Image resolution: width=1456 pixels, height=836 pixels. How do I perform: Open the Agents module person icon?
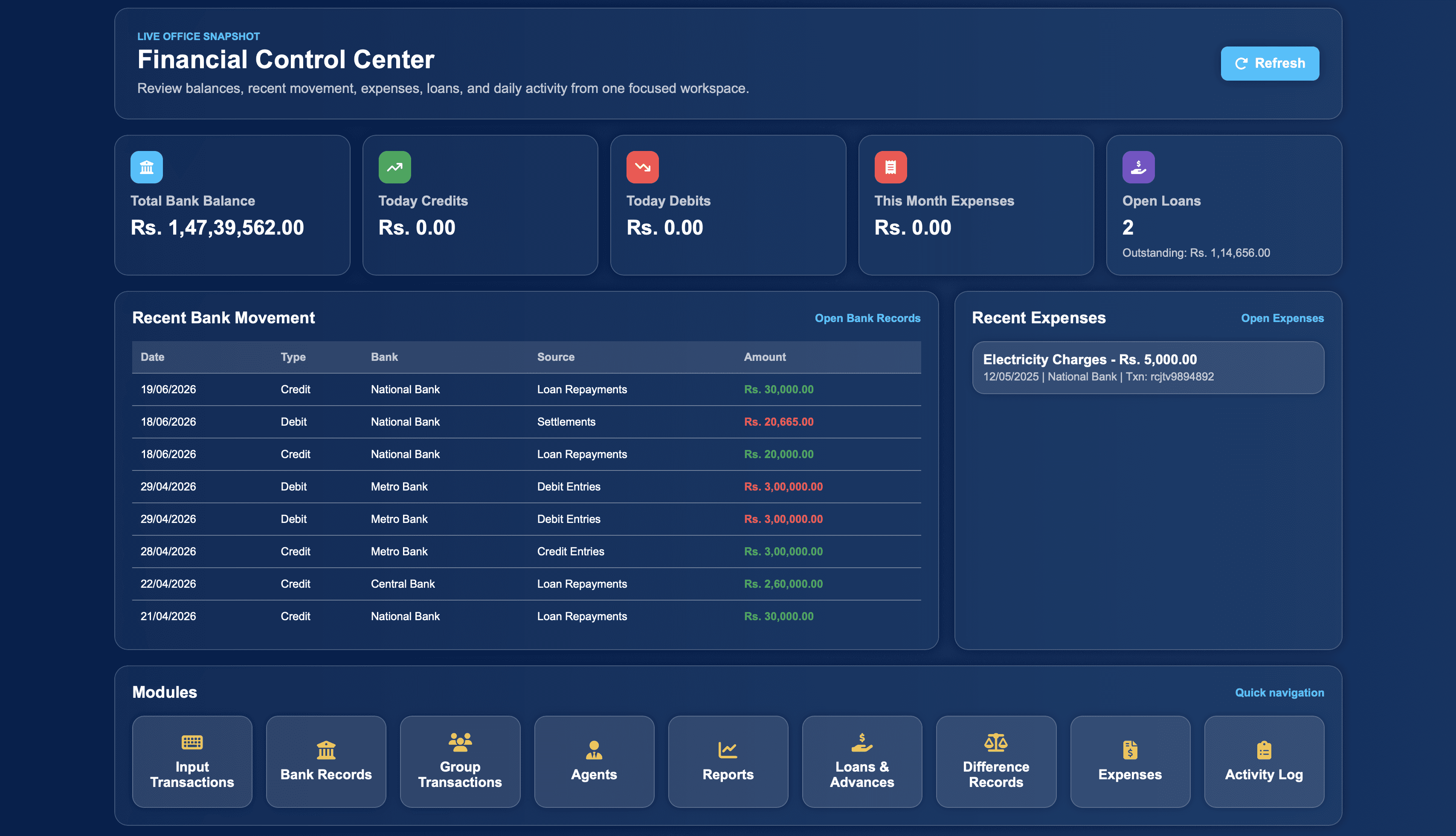tap(594, 750)
